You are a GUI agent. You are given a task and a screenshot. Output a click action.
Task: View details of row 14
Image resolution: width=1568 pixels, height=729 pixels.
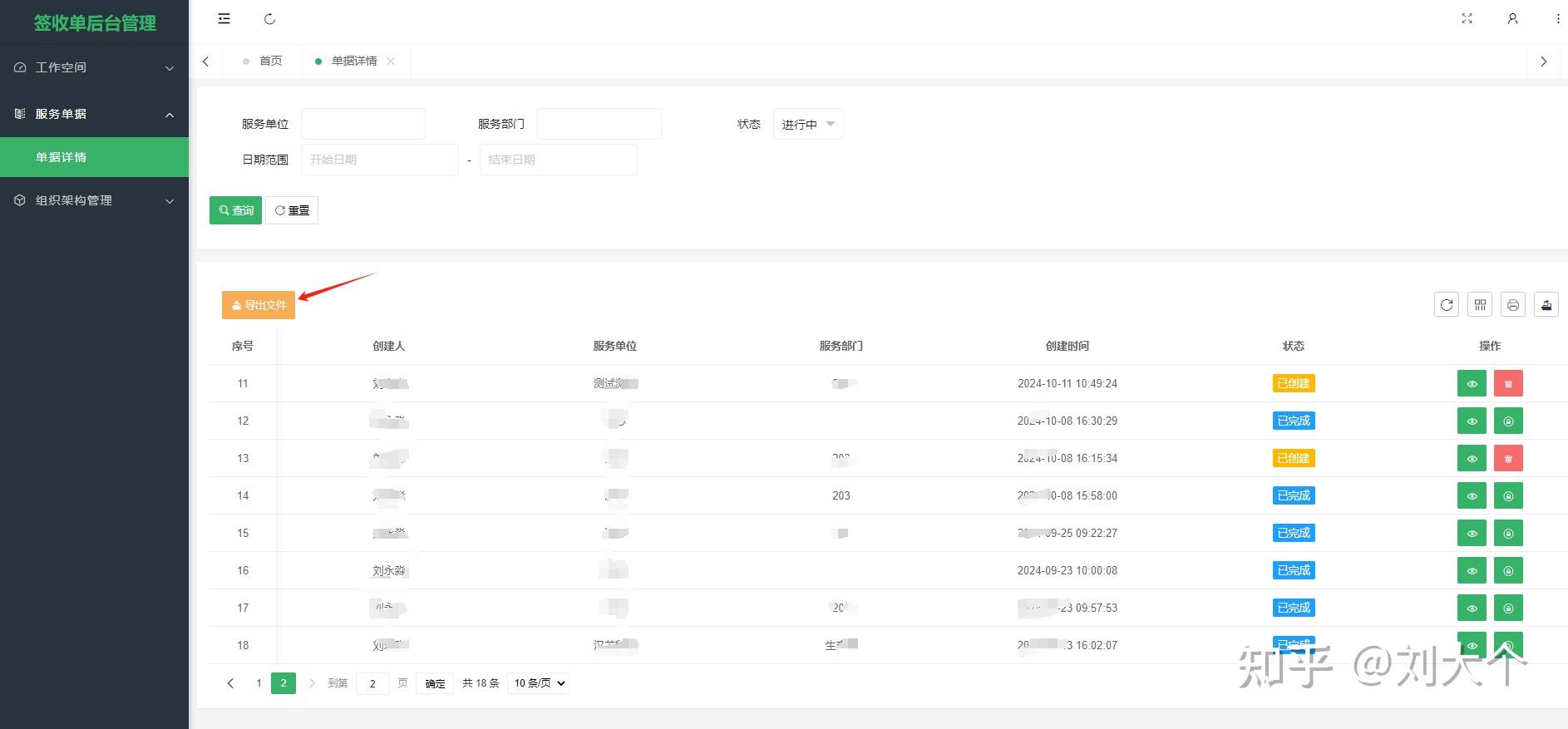(1472, 496)
